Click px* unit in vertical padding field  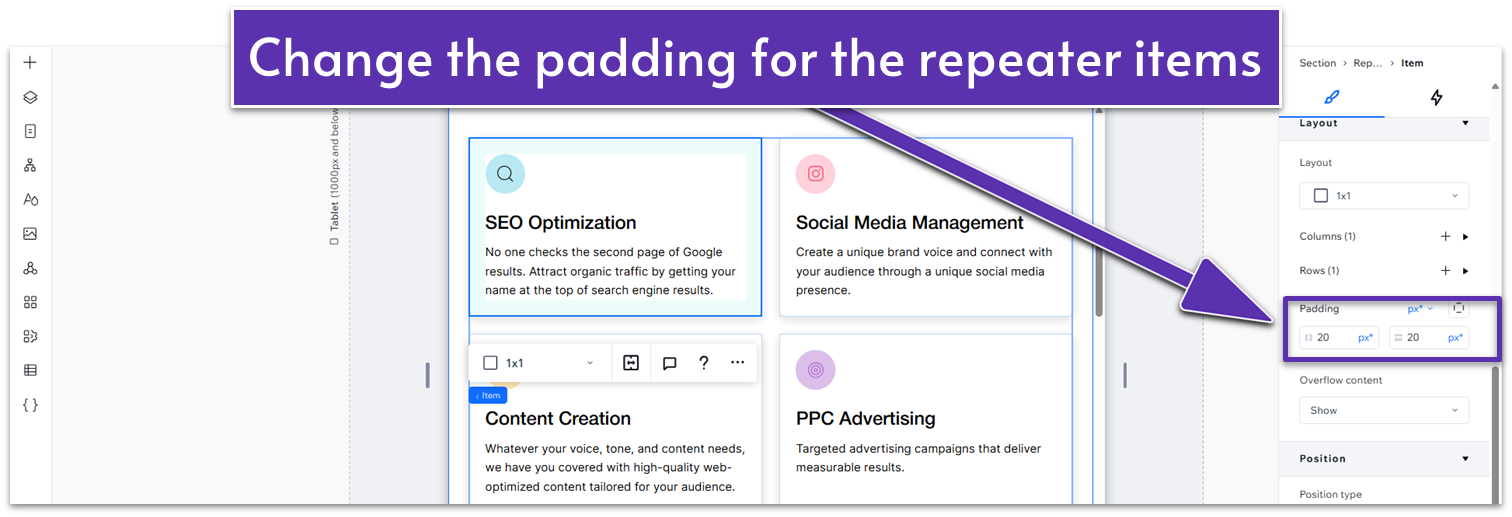pos(1456,338)
